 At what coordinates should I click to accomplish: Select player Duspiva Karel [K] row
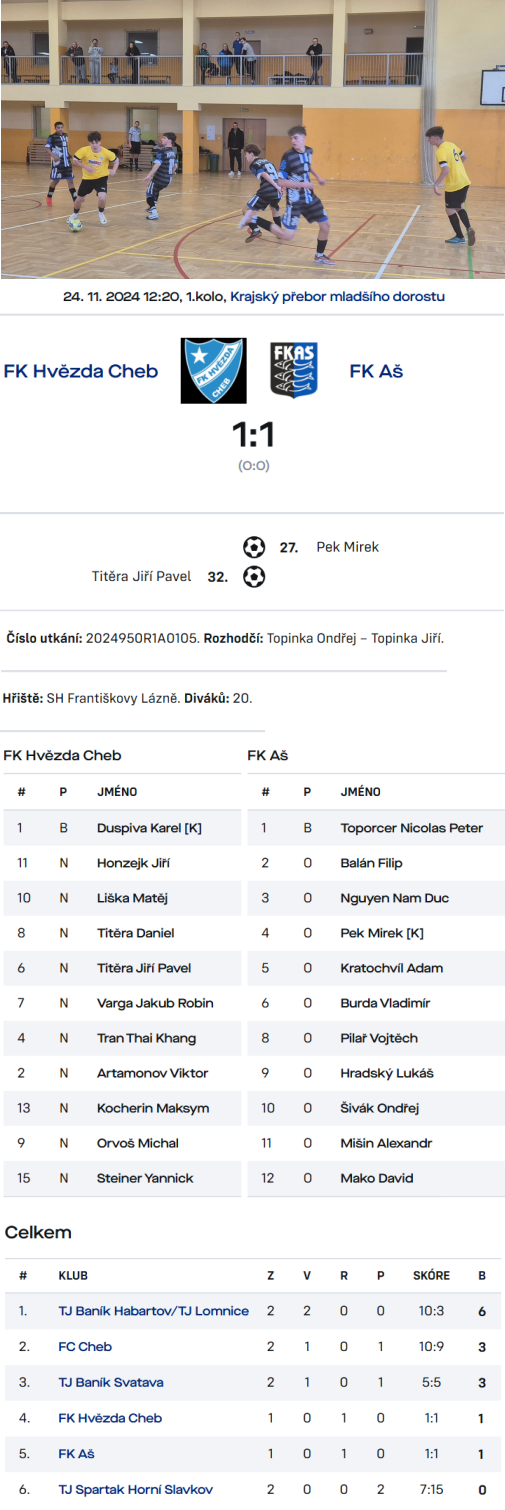pyautogui.click(x=122, y=828)
